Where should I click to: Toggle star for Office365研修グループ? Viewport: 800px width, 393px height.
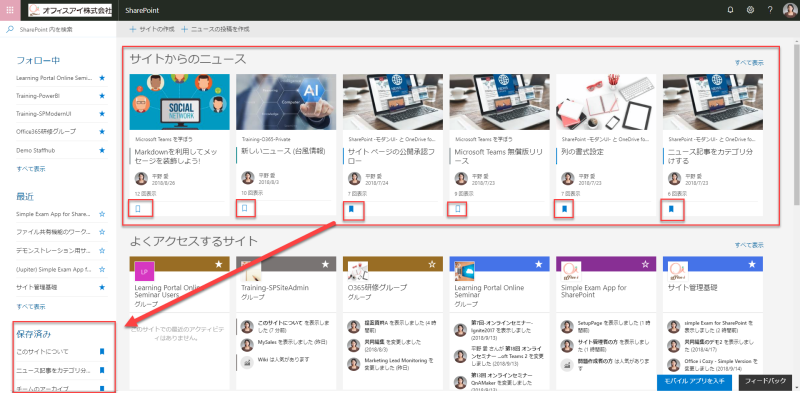click(x=102, y=132)
